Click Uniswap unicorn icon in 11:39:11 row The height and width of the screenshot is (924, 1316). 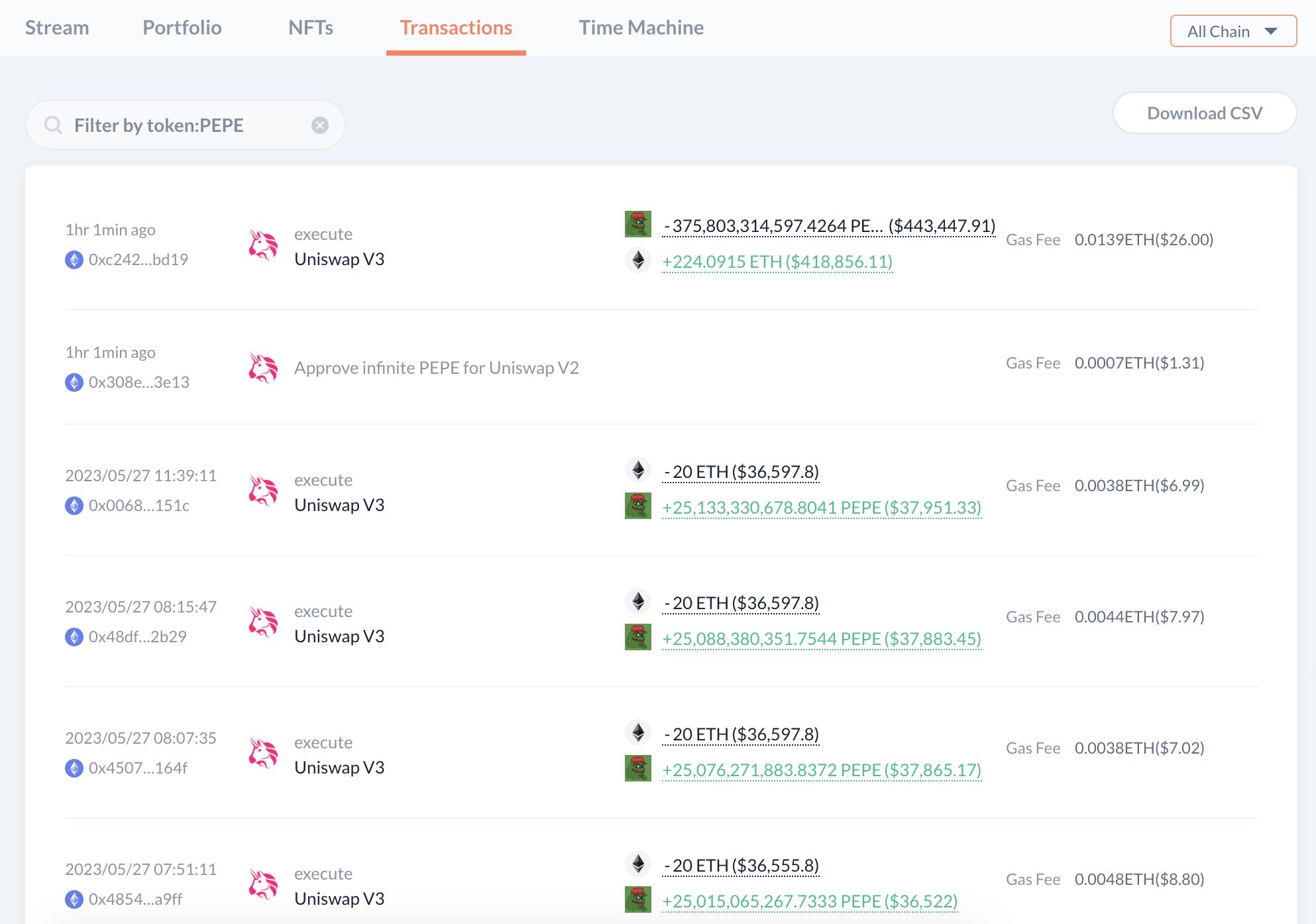point(263,491)
